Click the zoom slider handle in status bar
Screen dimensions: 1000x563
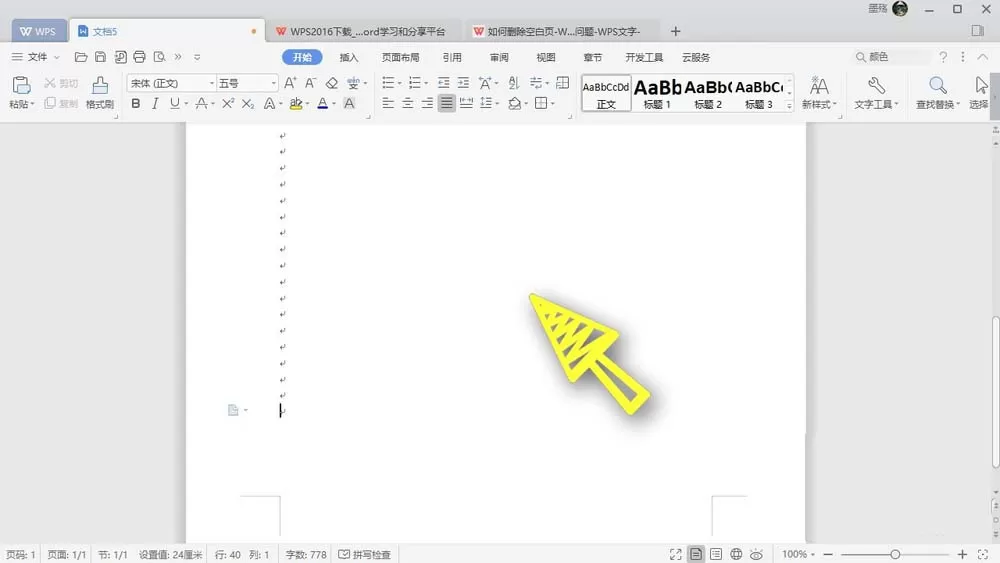(x=895, y=555)
